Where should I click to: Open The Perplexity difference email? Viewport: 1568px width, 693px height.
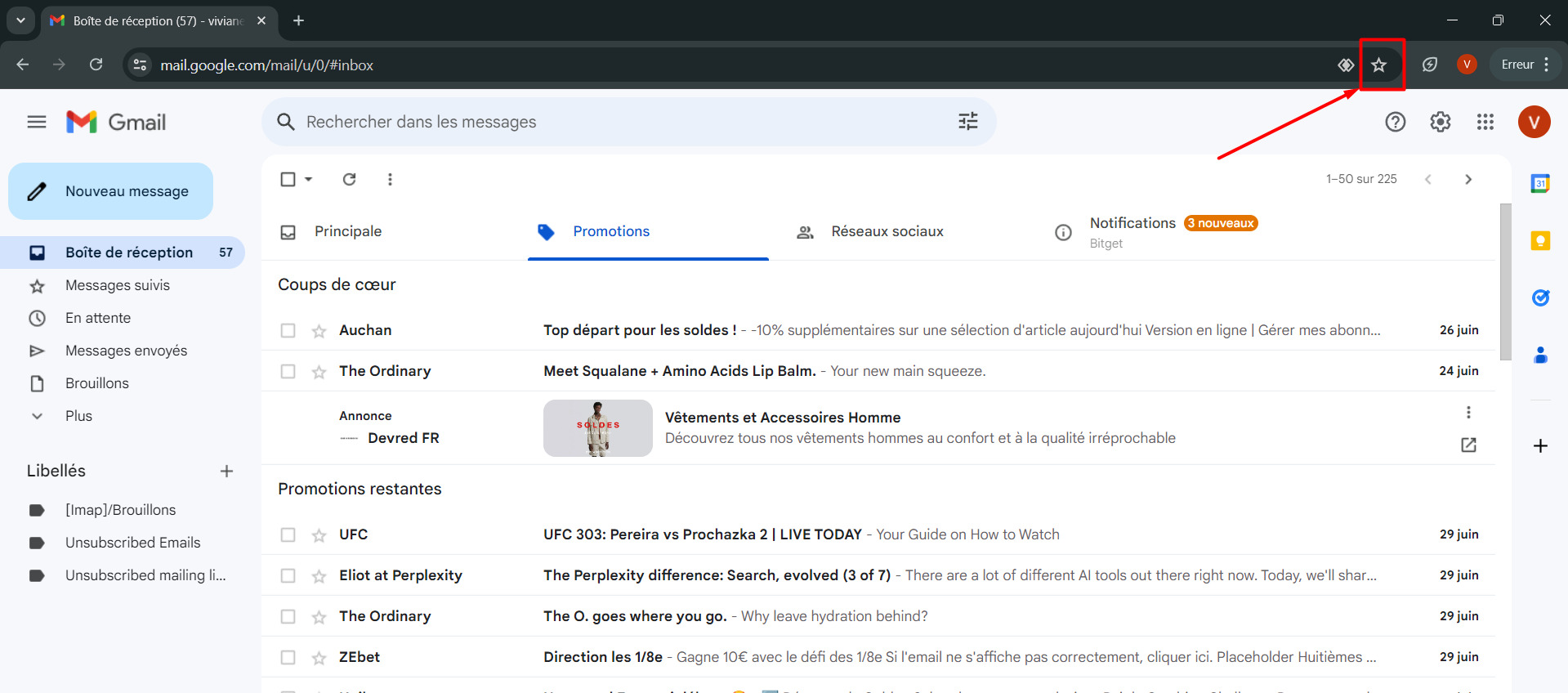878,575
